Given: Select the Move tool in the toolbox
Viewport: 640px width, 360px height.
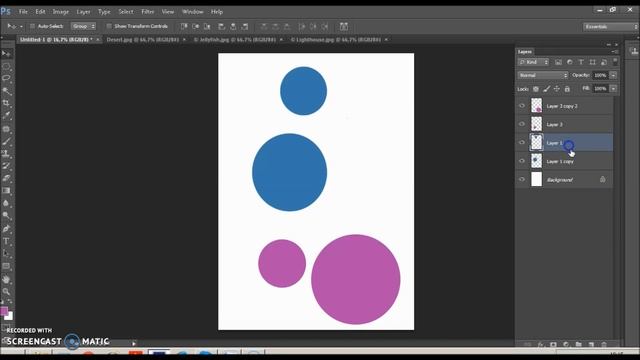Looking at the screenshot, I should [x=6, y=53].
